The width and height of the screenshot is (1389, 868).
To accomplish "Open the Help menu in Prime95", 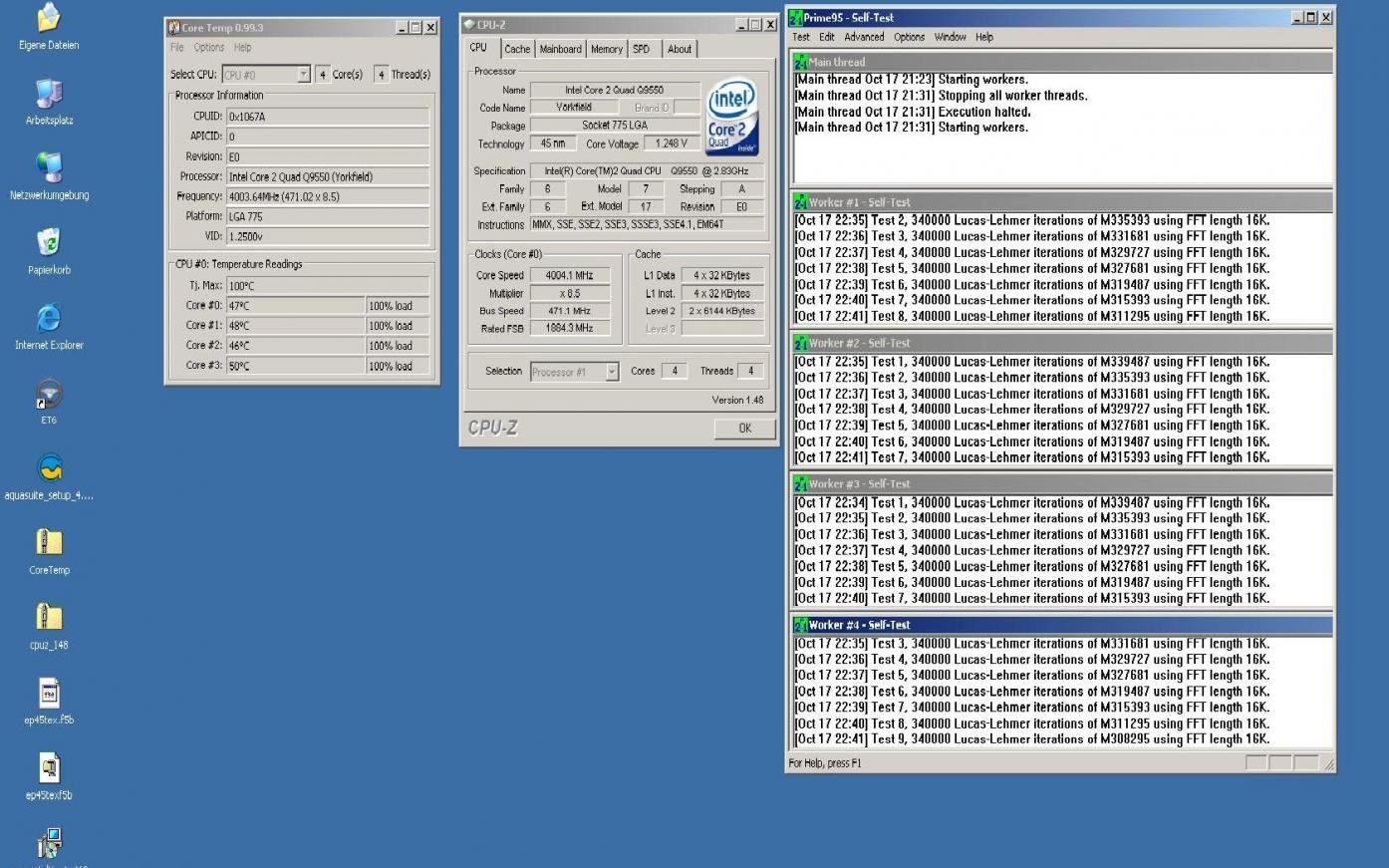I will [x=984, y=37].
